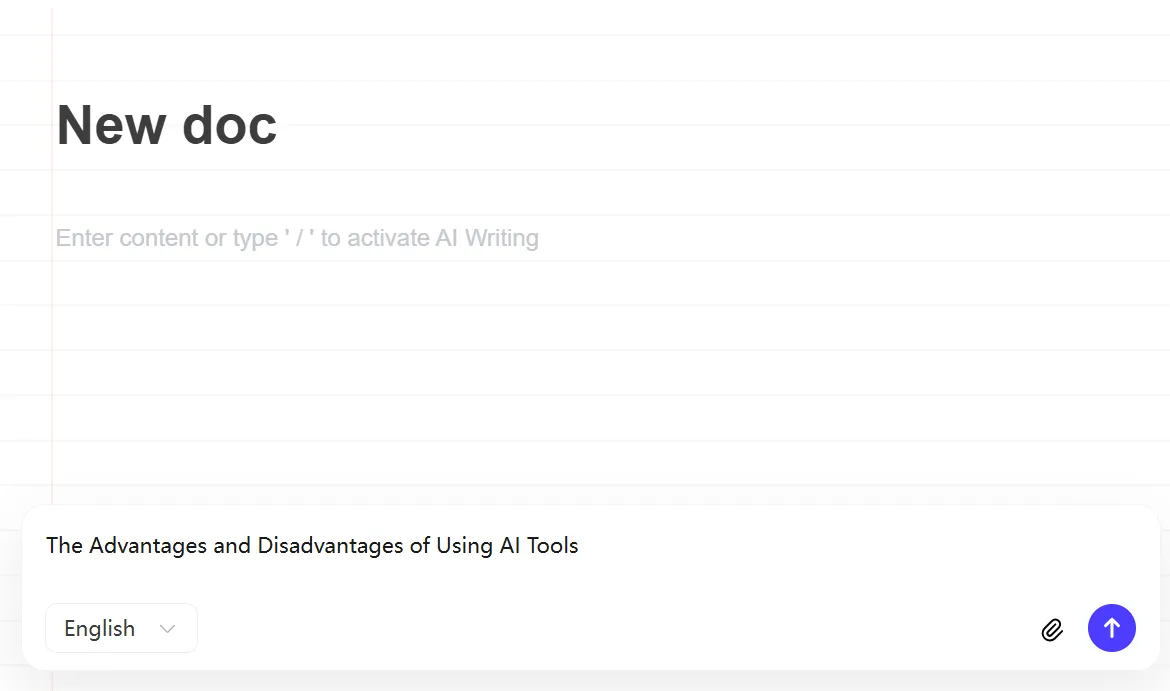The width and height of the screenshot is (1170, 691).
Task: Click the leading "The" in the prompt text
Action: point(64,546)
